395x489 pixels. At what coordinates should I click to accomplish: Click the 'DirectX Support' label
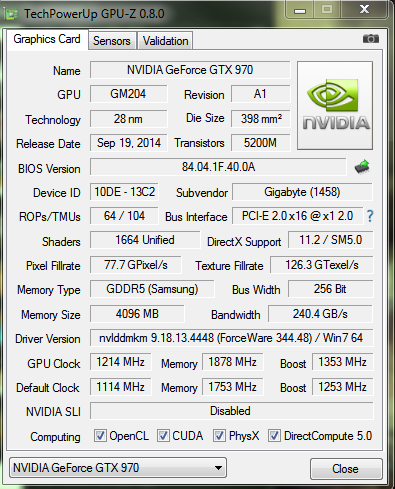[244, 242]
